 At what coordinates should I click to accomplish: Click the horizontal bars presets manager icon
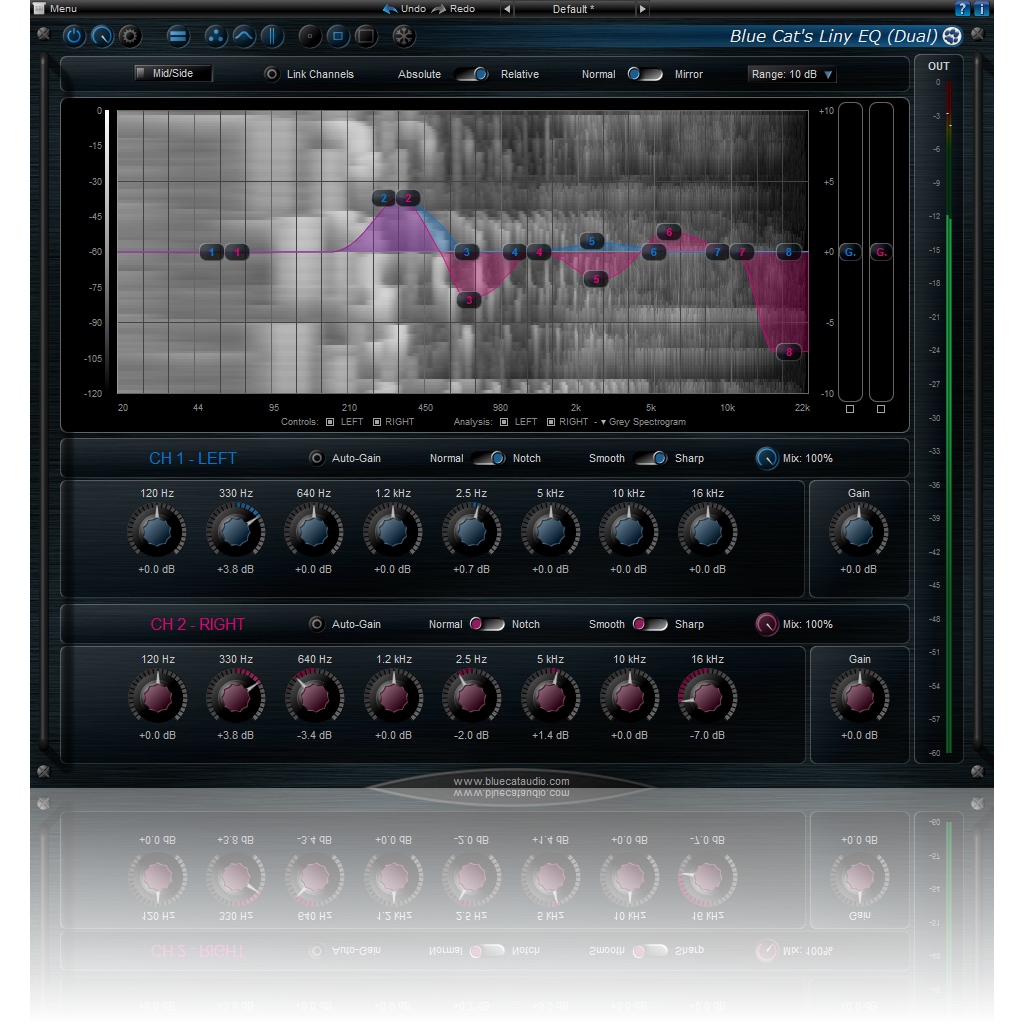(178, 36)
